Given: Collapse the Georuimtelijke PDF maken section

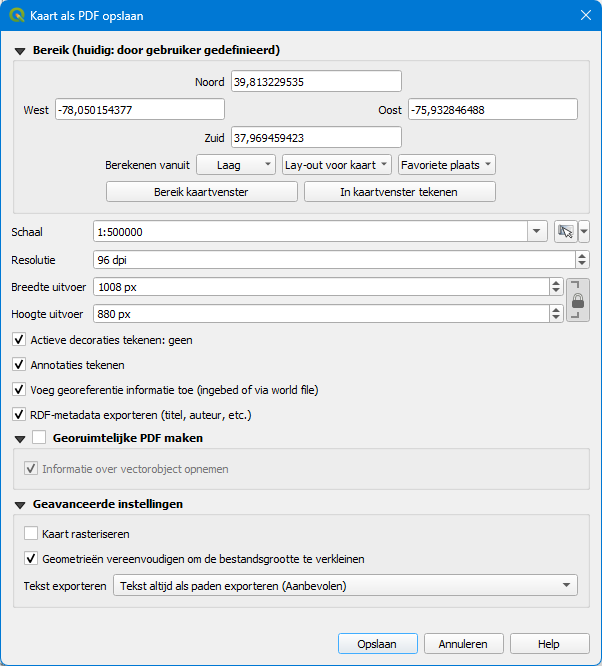Looking at the screenshot, I should pyautogui.click(x=20, y=438).
